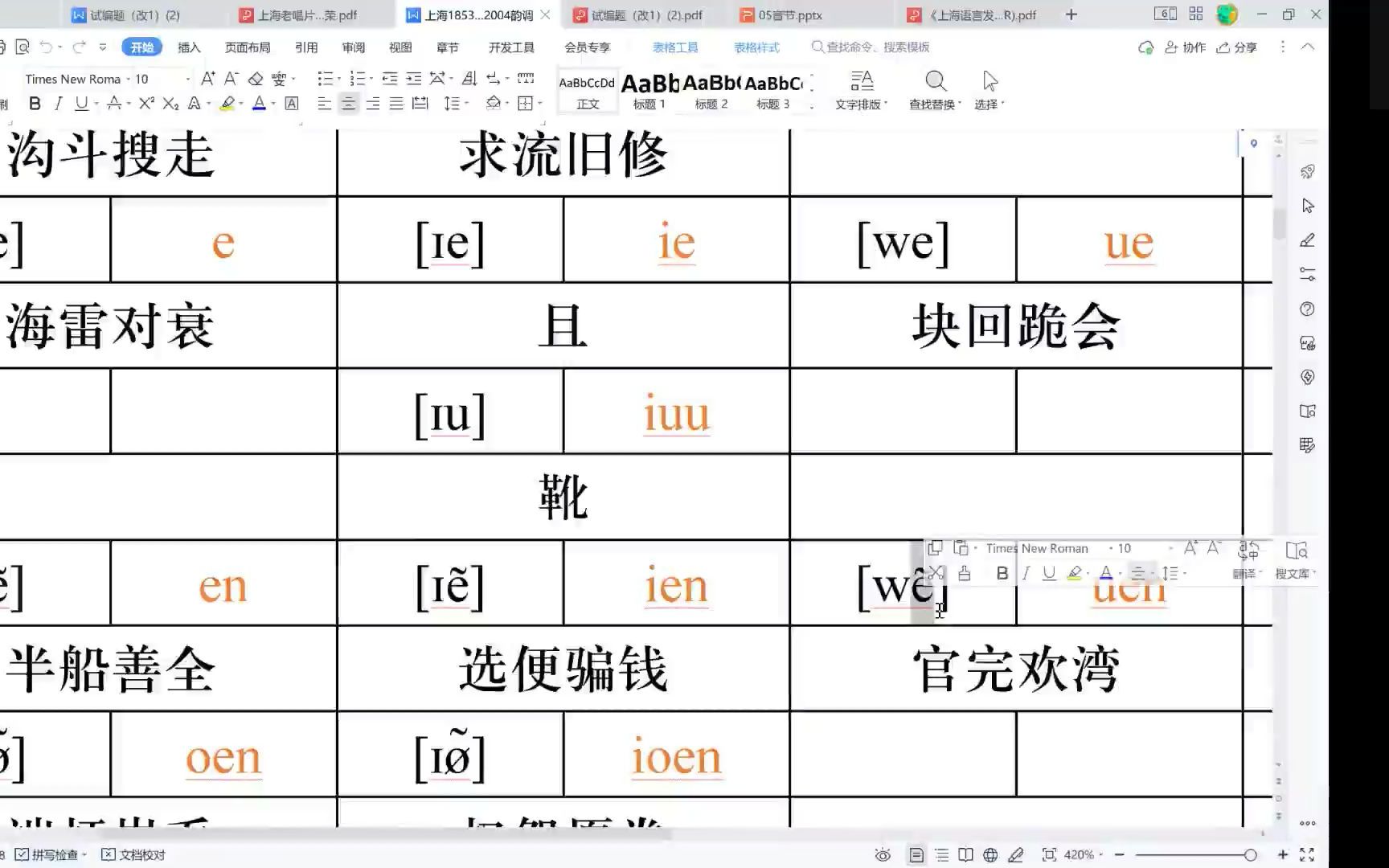Switch to web layout view
The image size is (1389, 868).
[990, 855]
